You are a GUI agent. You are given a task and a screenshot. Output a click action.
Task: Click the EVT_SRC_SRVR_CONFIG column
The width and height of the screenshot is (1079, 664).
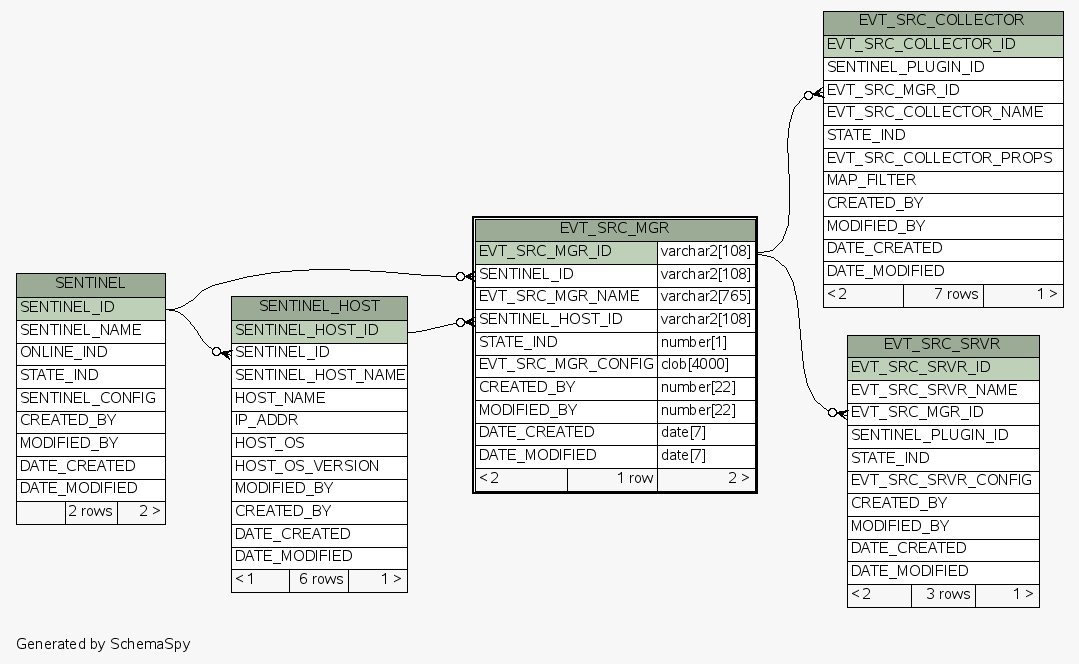(x=942, y=481)
